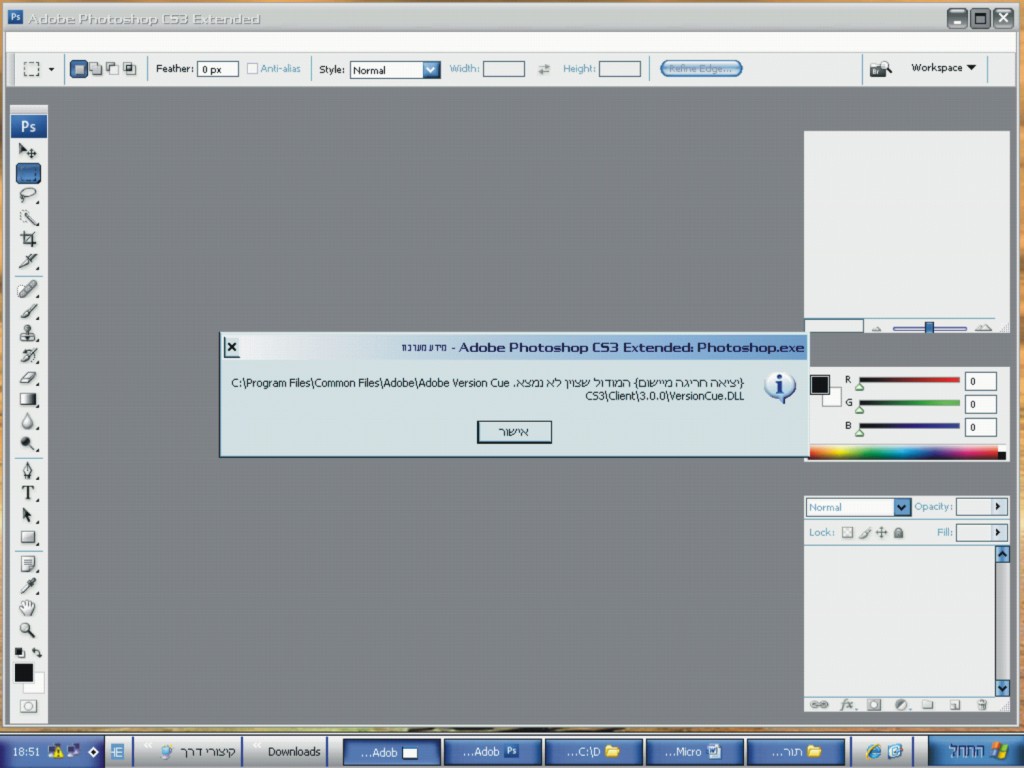Open the Style dropdown
1024x768 pixels.
click(x=431, y=70)
